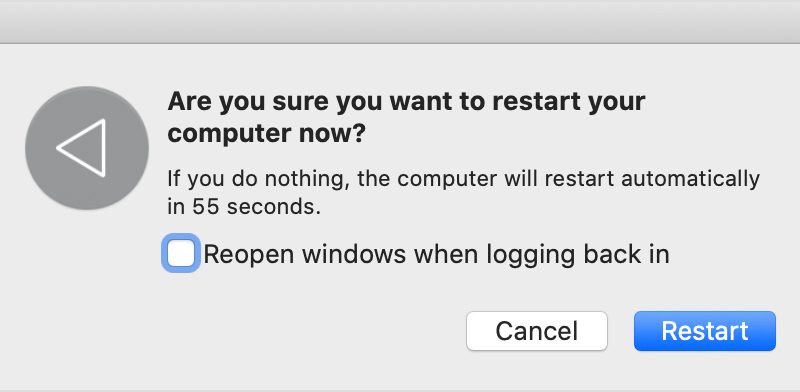Viewport: 800px width, 392px height.
Task: Cancel the restart
Action: [x=537, y=331]
